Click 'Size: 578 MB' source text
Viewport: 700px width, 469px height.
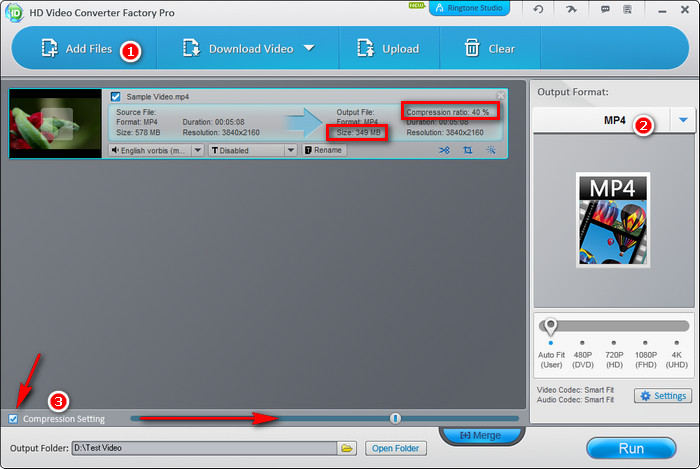pos(138,133)
